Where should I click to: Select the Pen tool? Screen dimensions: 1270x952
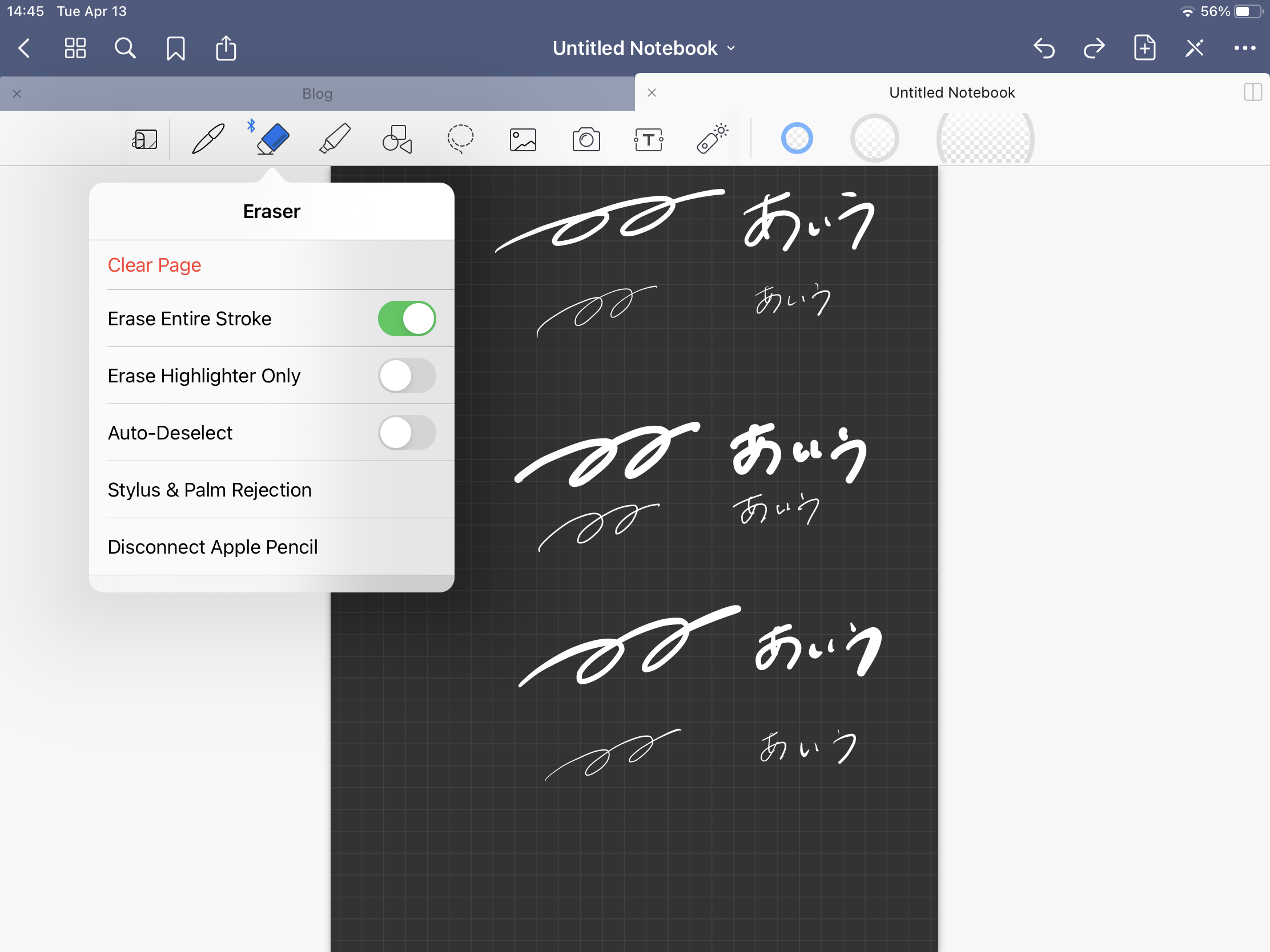click(208, 139)
